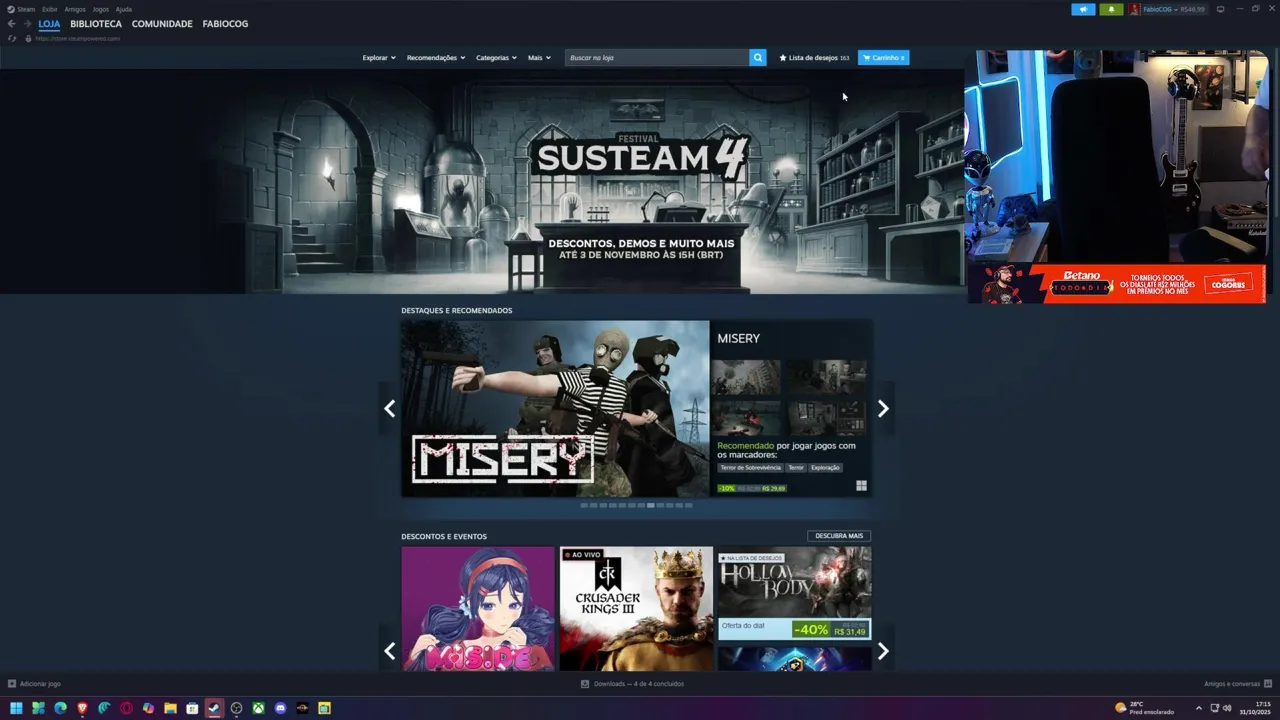The width and height of the screenshot is (1280, 720).
Task: Open the weather widget showing 28°C
Action: (1145, 708)
